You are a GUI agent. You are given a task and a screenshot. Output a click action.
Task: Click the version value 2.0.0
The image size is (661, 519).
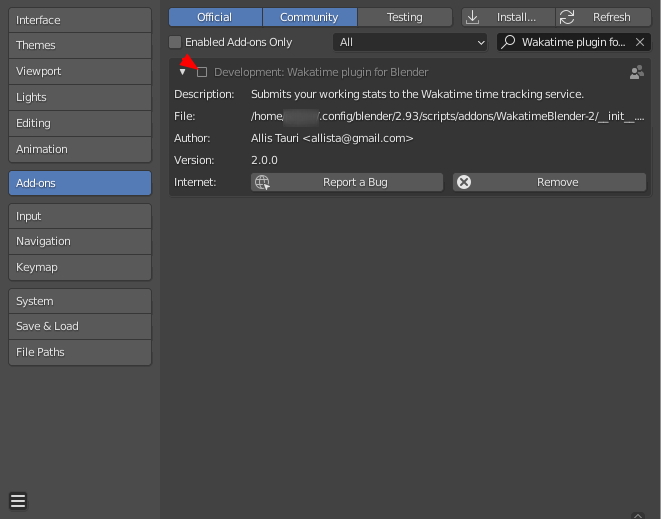pos(264,160)
